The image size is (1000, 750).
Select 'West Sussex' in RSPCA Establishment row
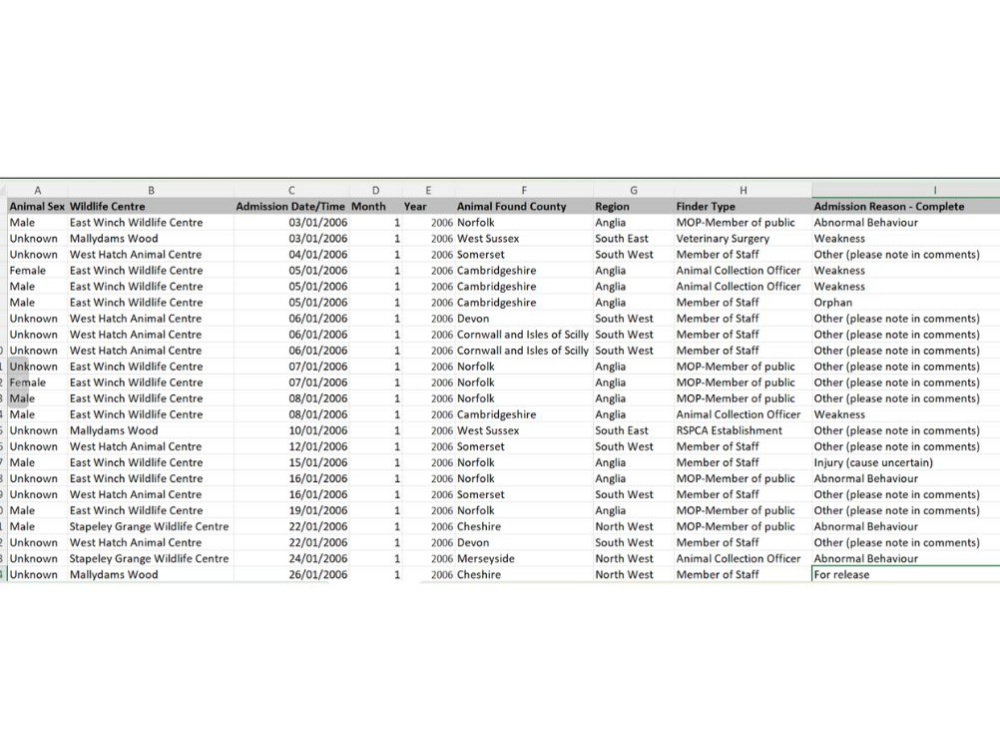[x=524, y=430]
